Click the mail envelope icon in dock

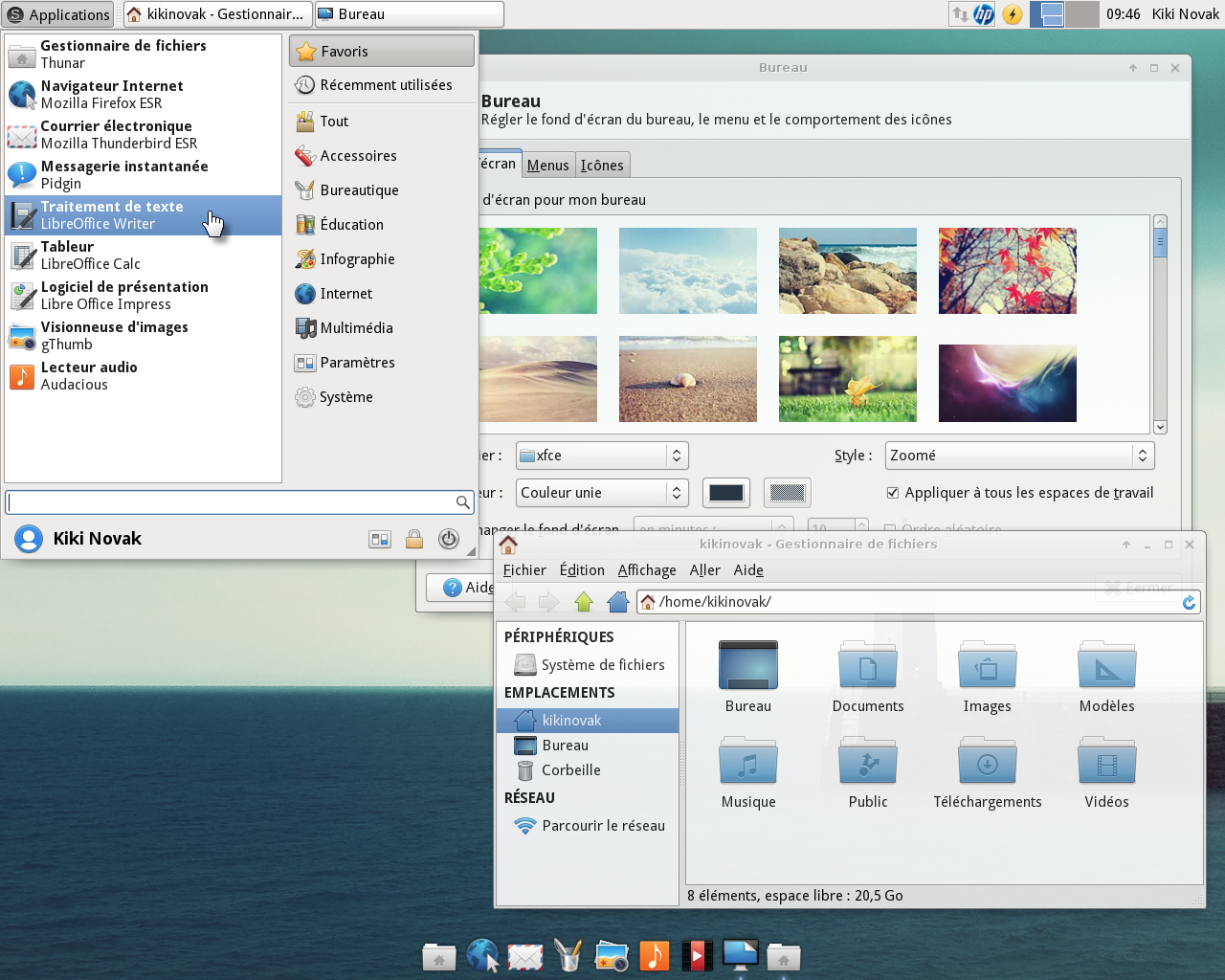(525, 955)
